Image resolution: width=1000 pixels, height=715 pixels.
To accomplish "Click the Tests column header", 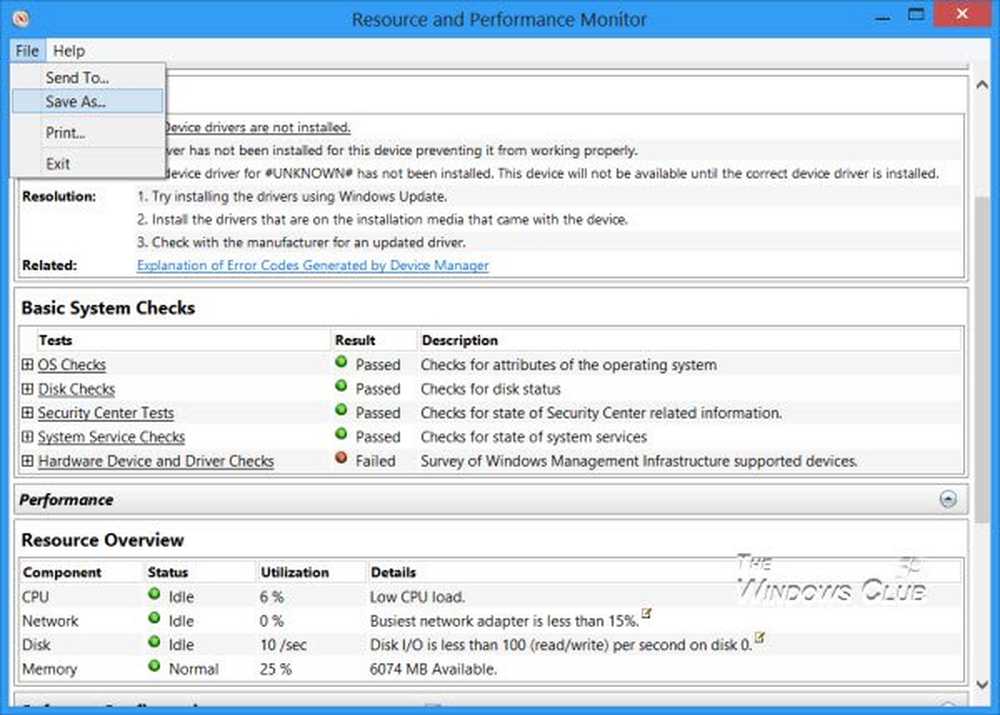I will tap(55, 341).
